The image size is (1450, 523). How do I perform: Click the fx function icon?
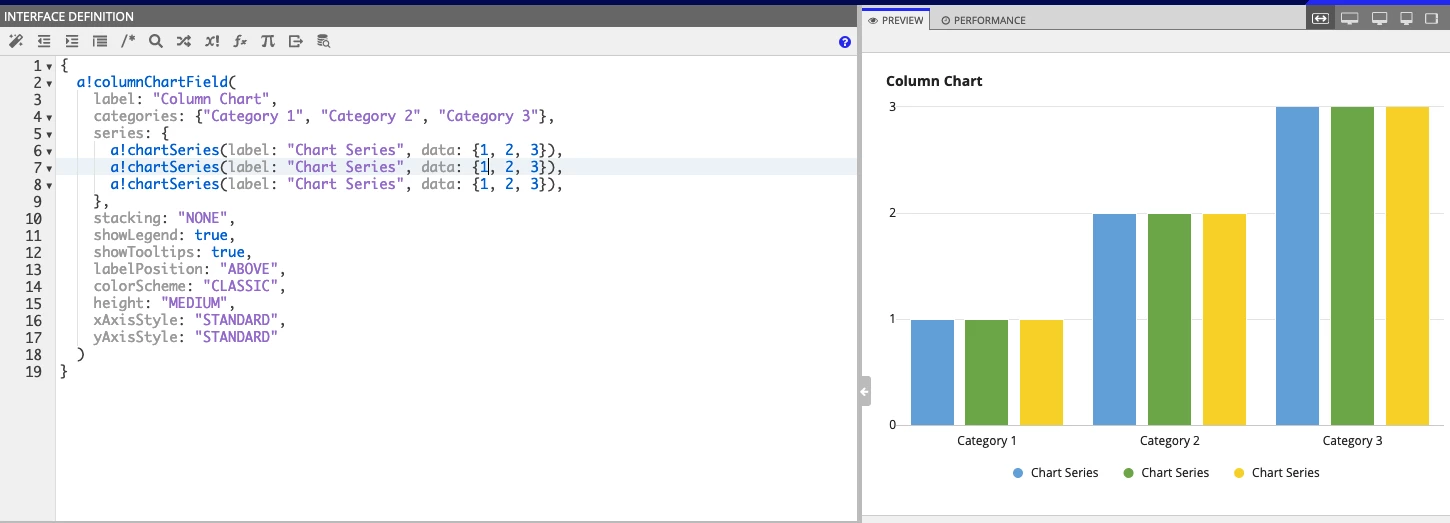tap(239, 41)
